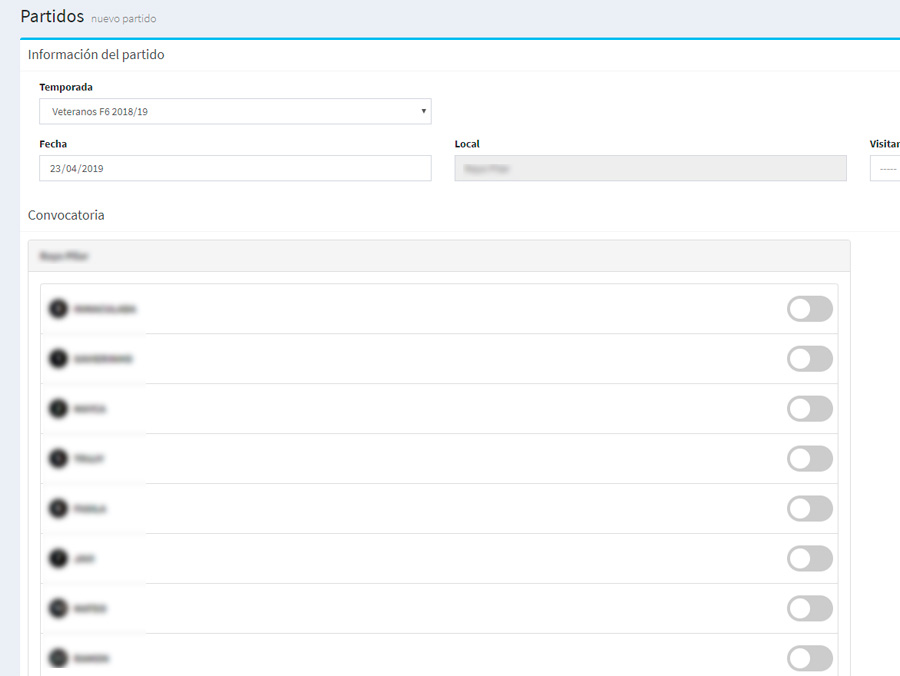The width and height of the screenshot is (900, 676).
Task: Click the second player's name in the list
Action: coord(104,359)
